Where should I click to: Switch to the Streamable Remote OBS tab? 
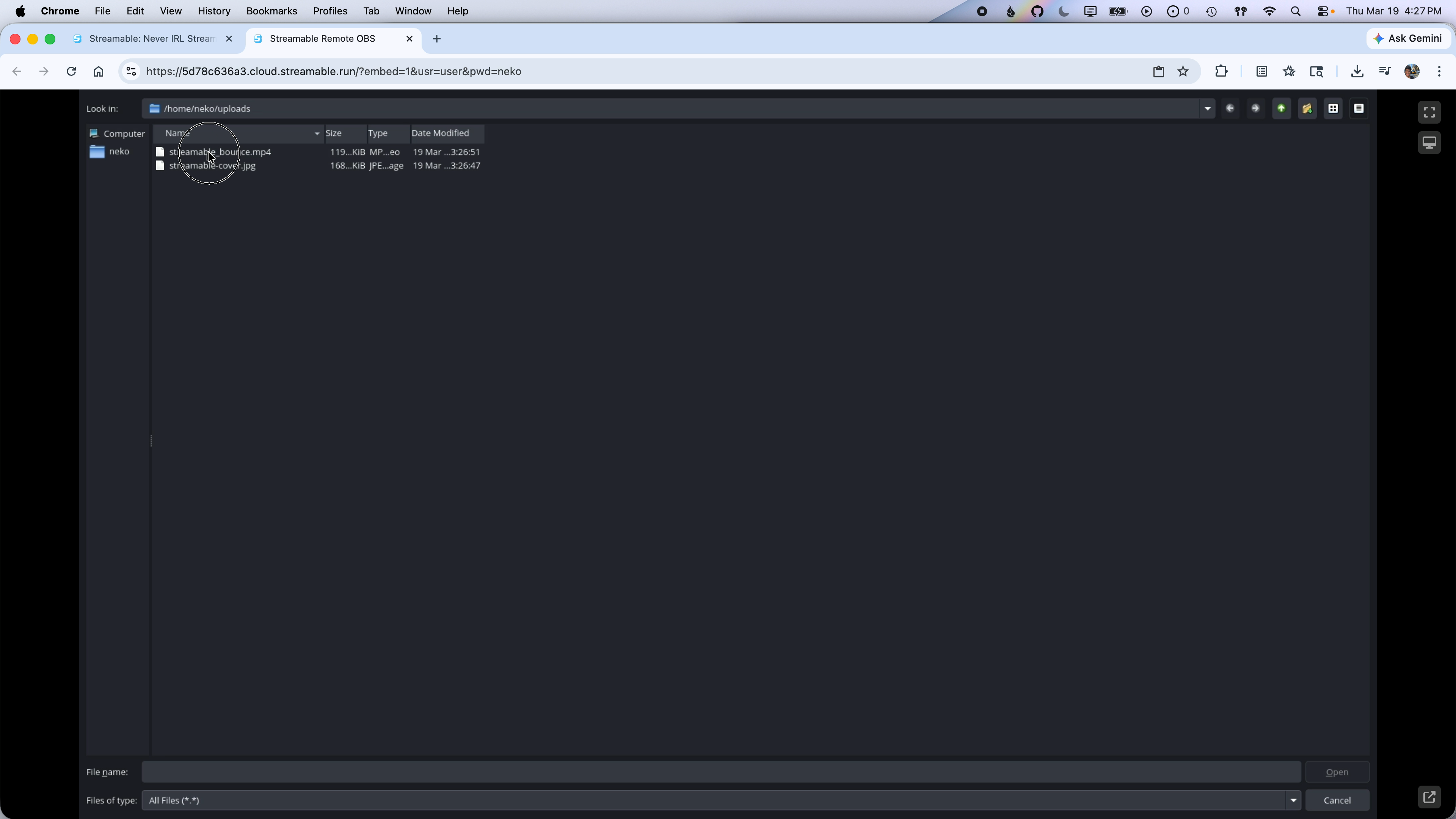pyautogui.click(x=322, y=38)
